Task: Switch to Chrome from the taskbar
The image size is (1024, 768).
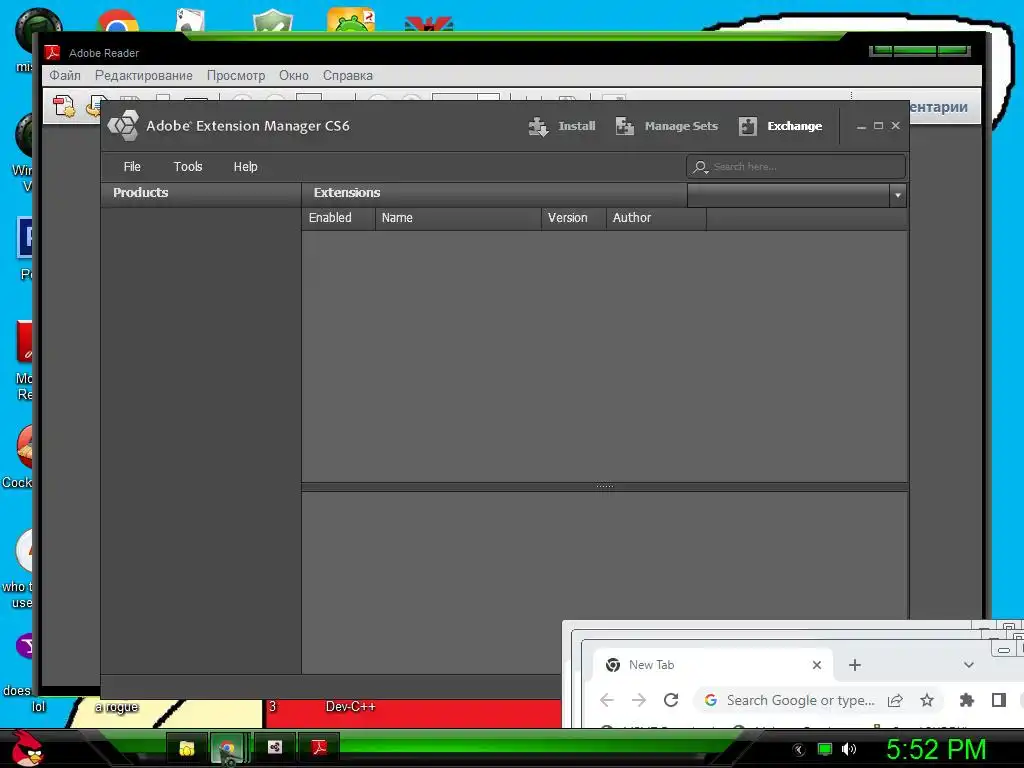Action: (227, 748)
